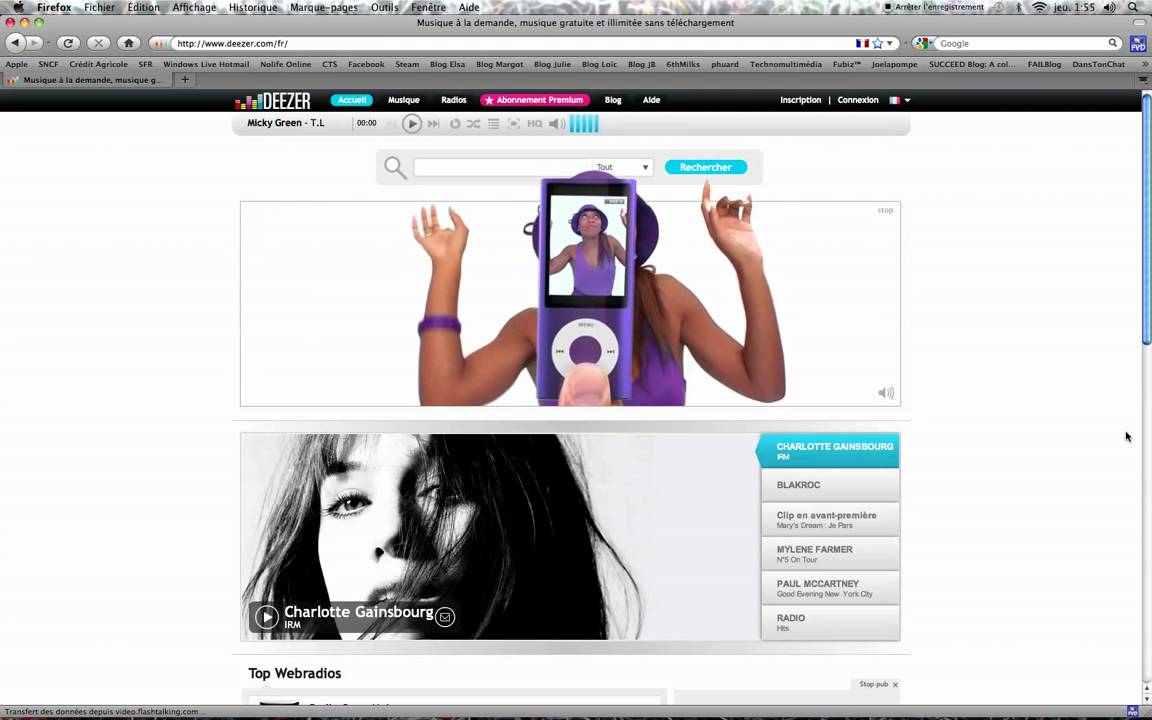The height and width of the screenshot is (720, 1152).
Task: Open the player playlist queue icon
Action: point(494,123)
